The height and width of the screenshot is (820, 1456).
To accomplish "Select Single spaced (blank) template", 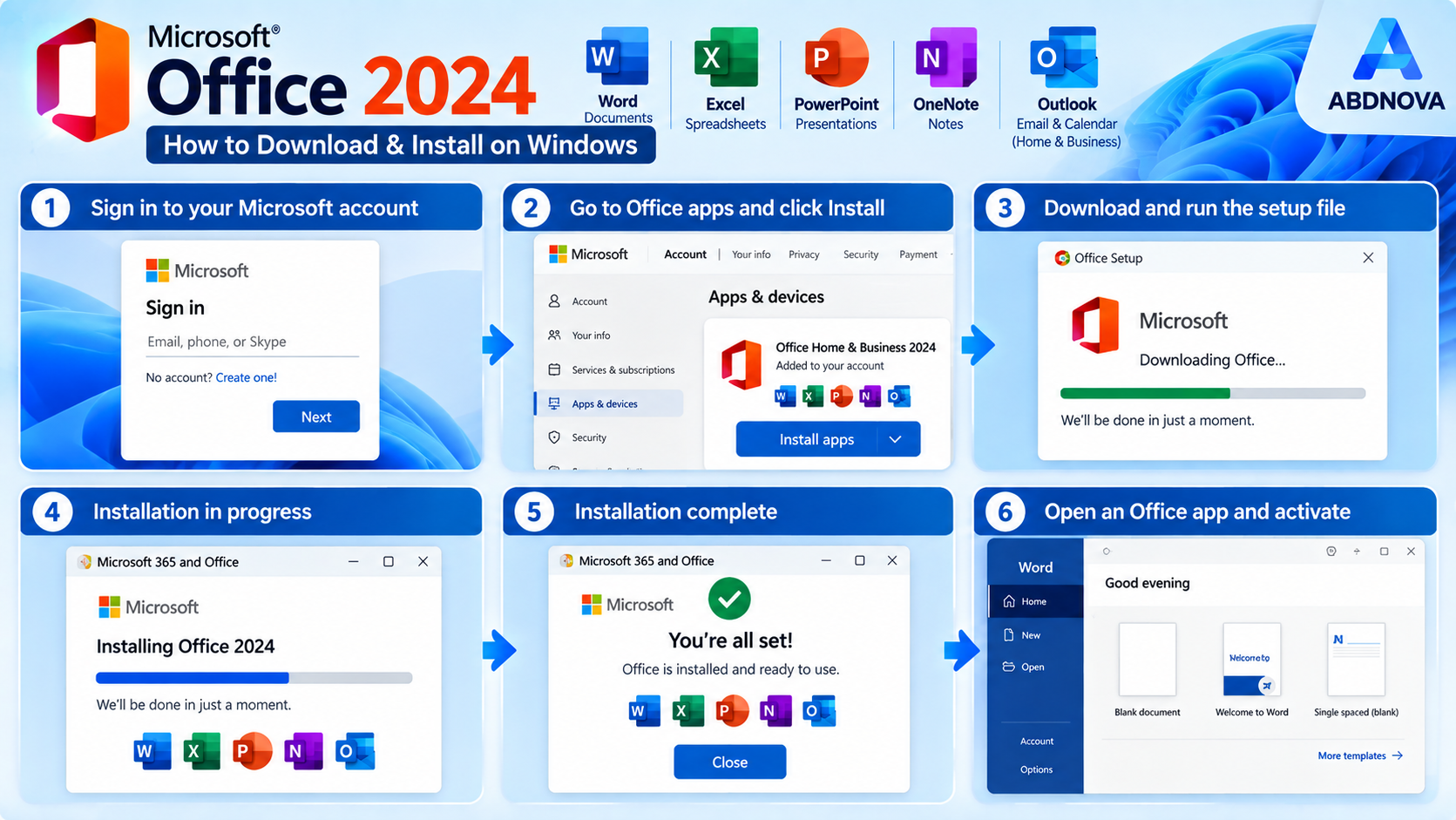I will tap(1356, 659).
